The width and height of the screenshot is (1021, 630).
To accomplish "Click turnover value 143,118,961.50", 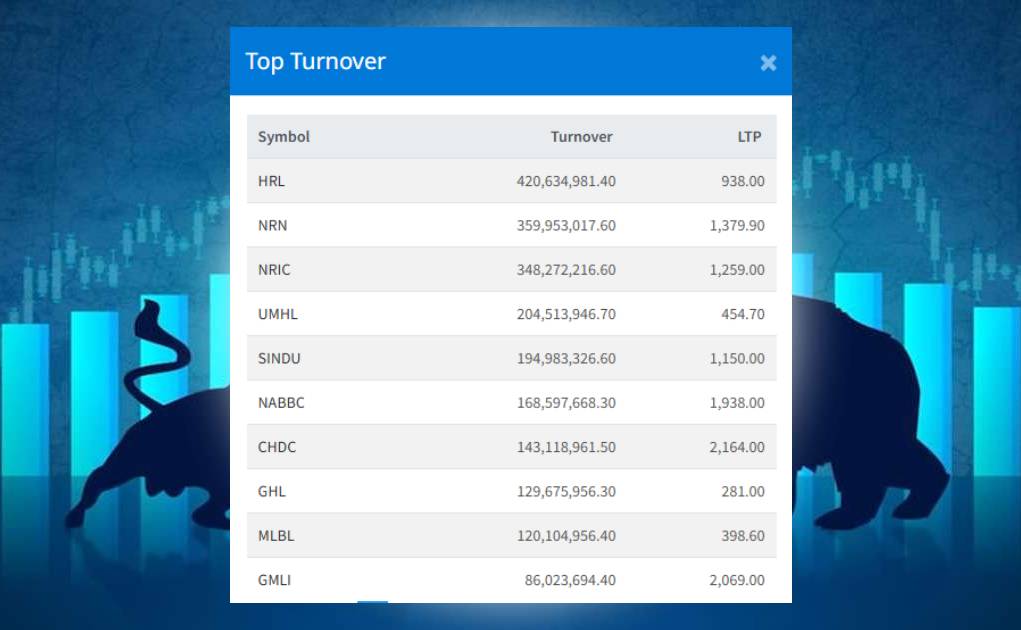I will [566, 447].
